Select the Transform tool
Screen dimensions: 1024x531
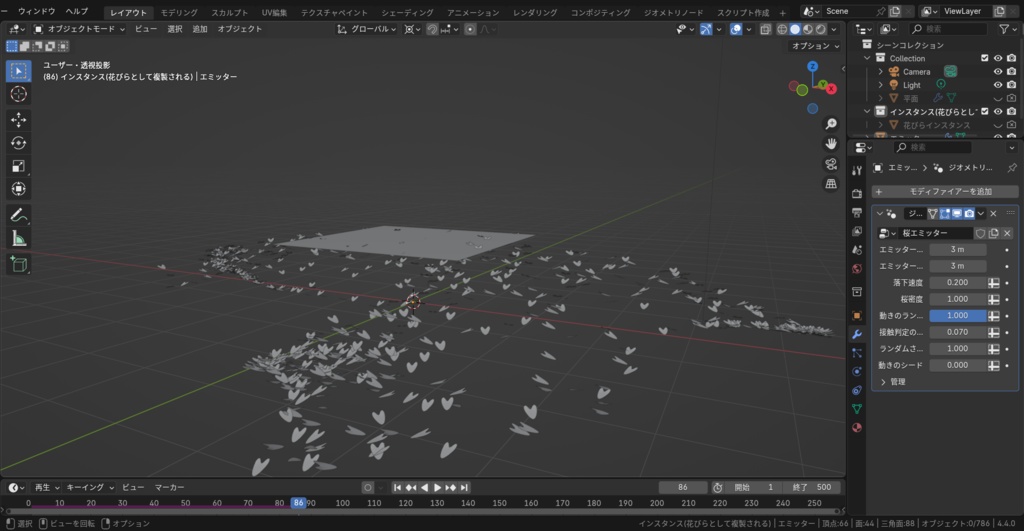[18, 189]
